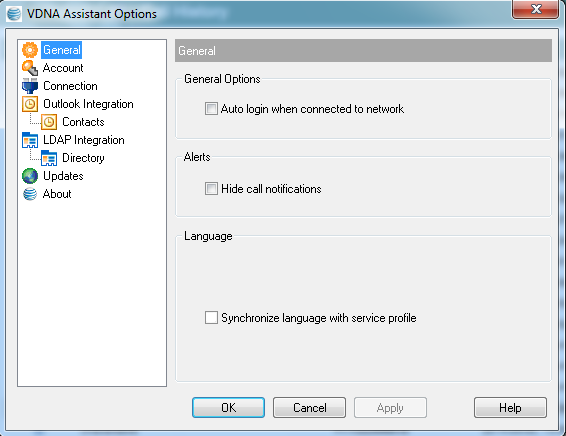Check Synchronize language with service profile
The height and width of the screenshot is (436, 566).
tap(211, 318)
